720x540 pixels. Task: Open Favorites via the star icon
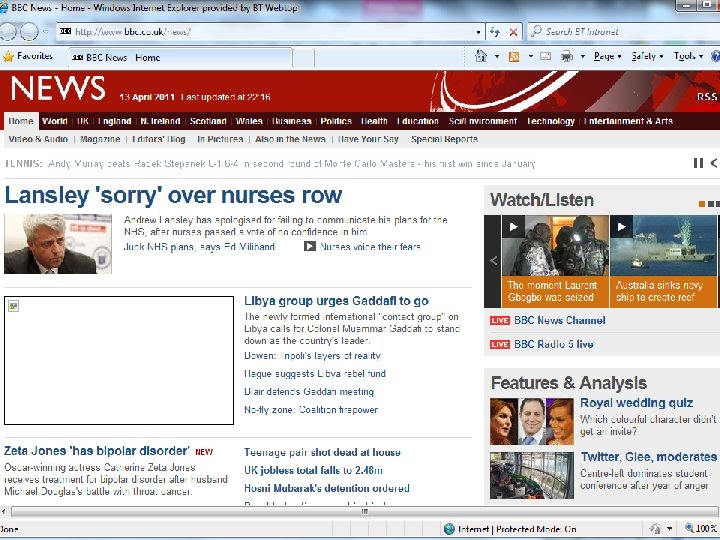[x=8, y=57]
